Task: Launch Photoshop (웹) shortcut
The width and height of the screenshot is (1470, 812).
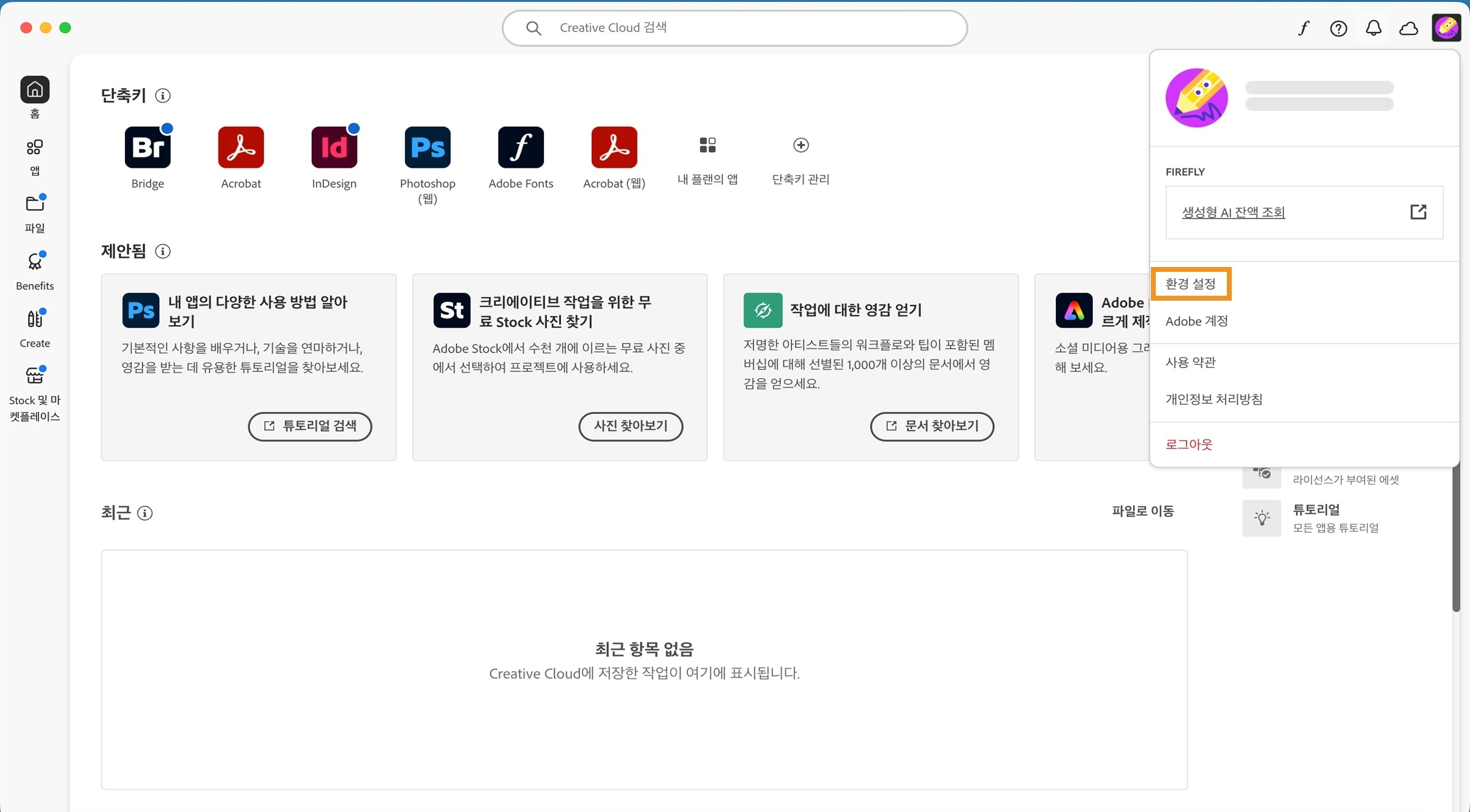Action: pos(427,147)
